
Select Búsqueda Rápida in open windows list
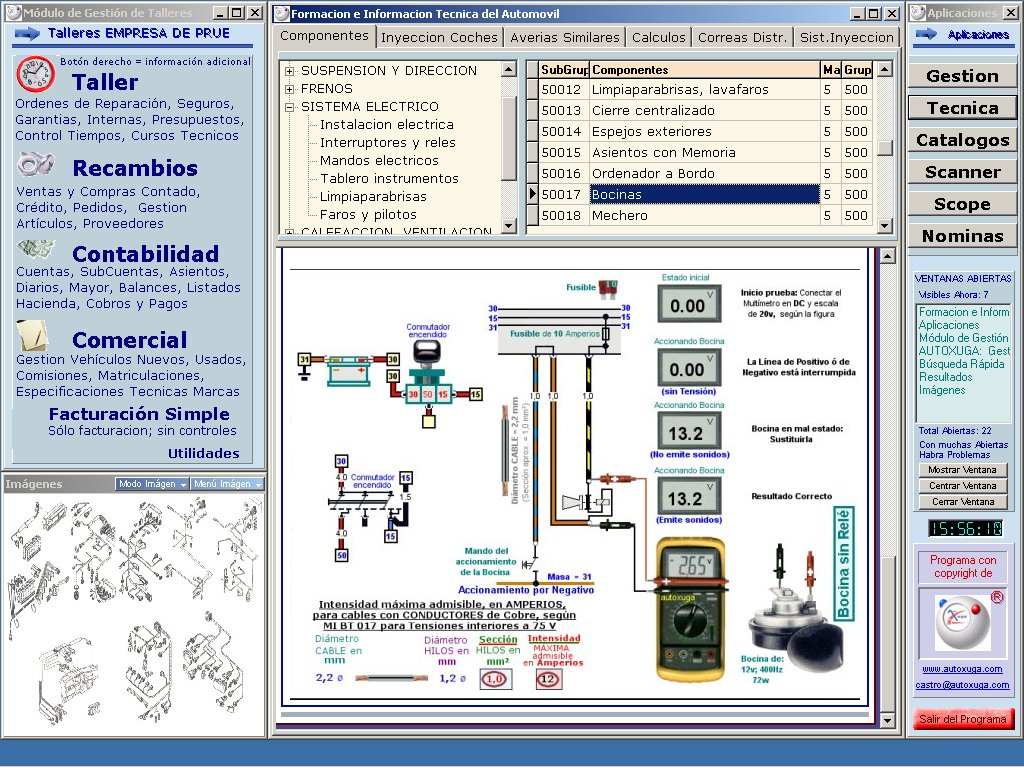tap(961, 364)
